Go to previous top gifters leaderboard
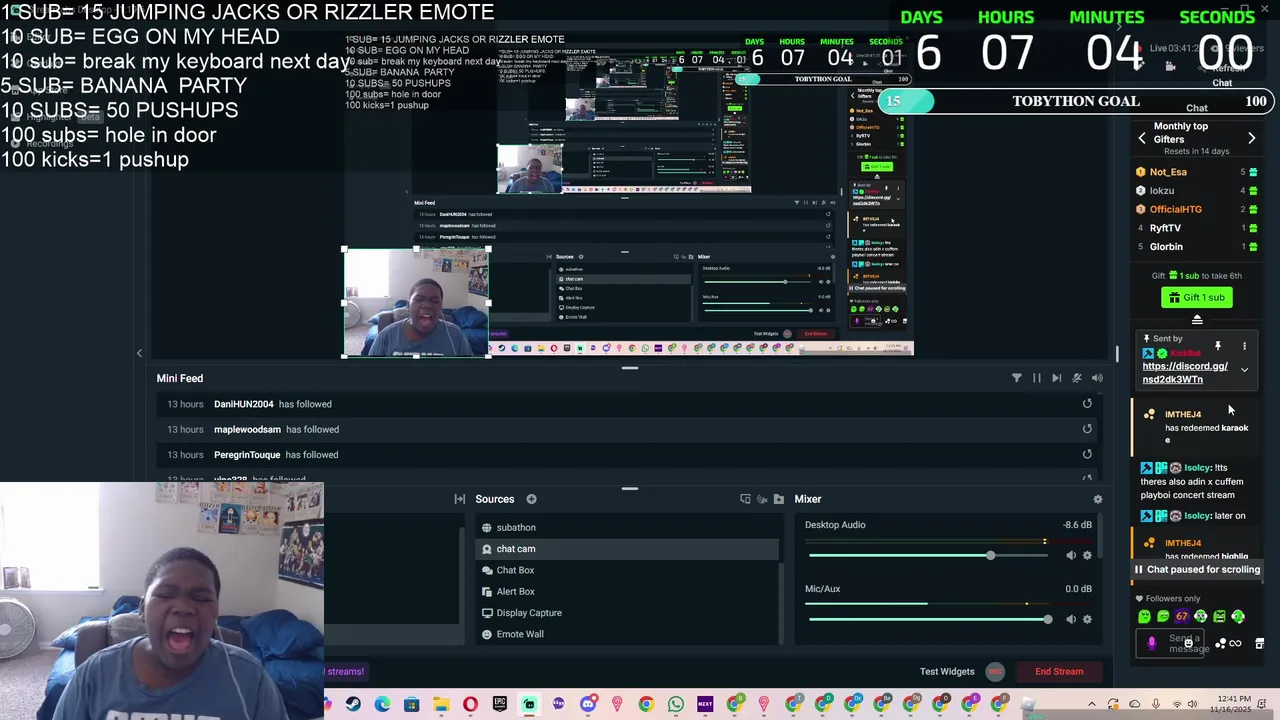This screenshot has width=1280, height=720. point(1142,138)
